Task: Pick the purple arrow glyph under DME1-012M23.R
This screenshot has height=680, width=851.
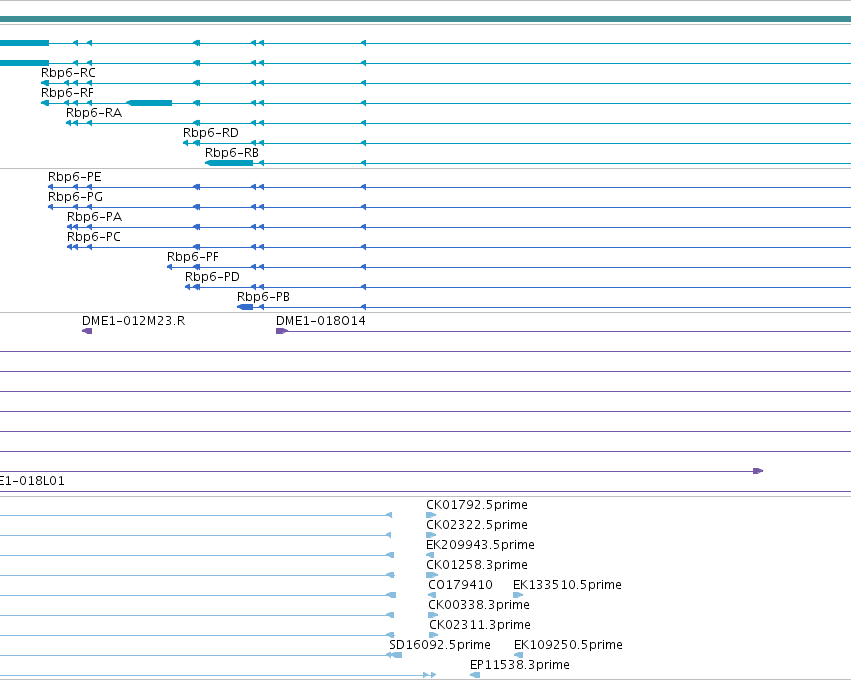Action: pos(87,331)
